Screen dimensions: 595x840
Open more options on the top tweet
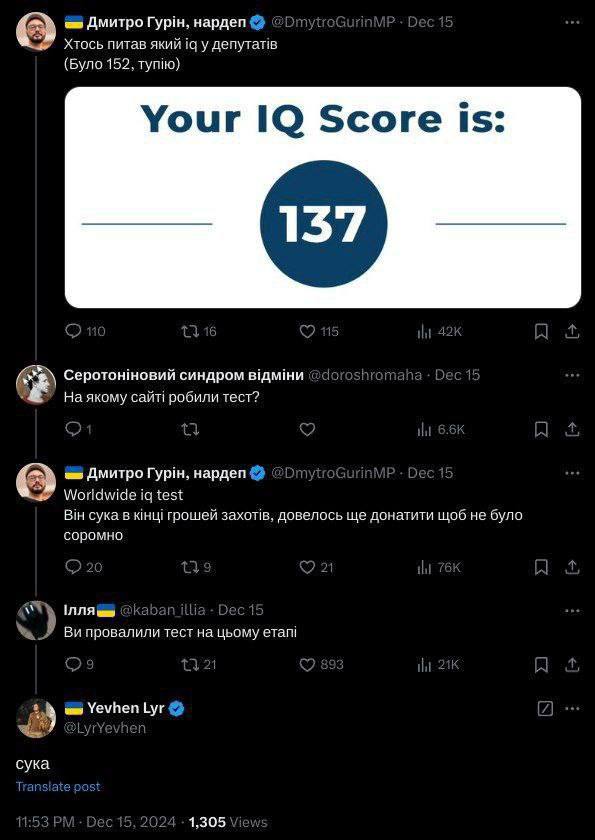(x=573, y=22)
